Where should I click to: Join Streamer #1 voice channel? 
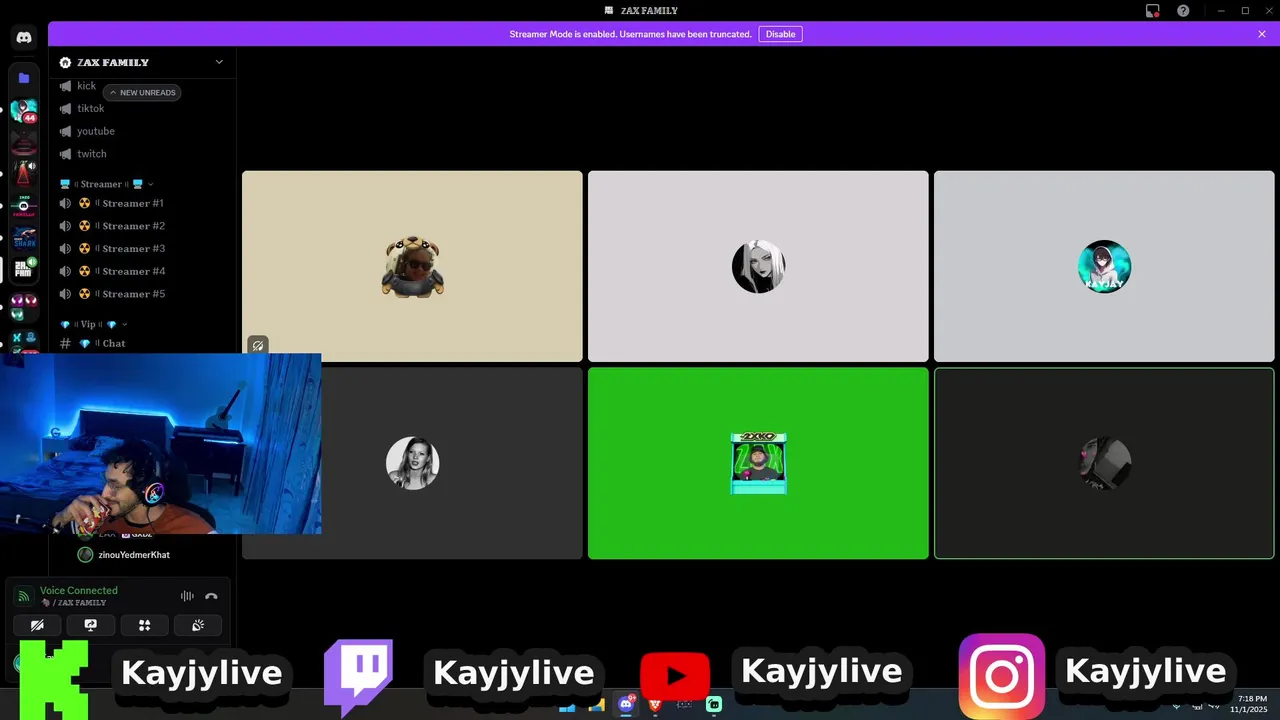coord(144,203)
